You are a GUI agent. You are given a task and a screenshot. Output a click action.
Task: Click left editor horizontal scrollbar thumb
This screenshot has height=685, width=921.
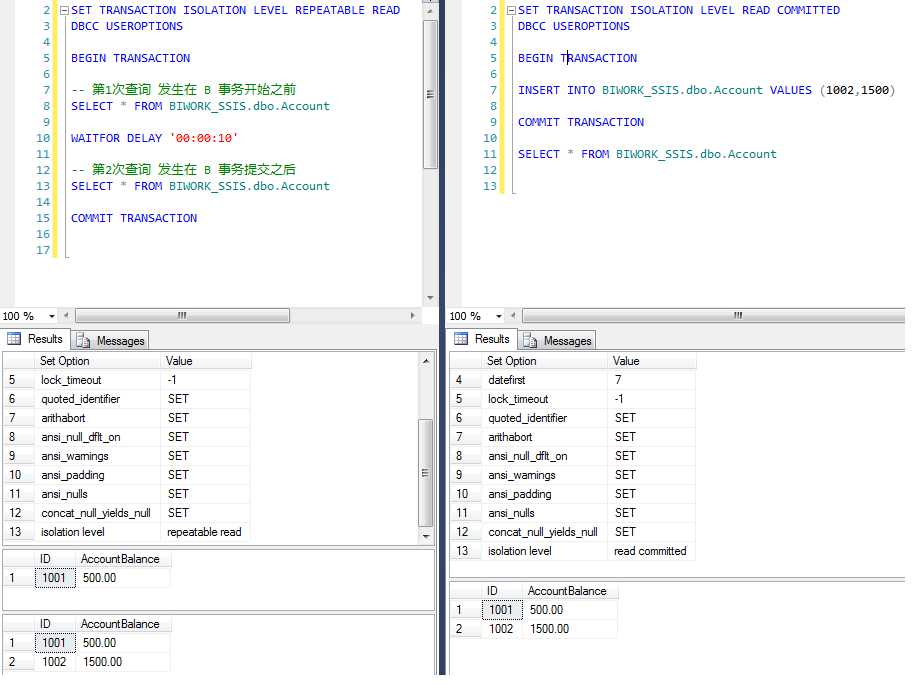click(x=180, y=316)
